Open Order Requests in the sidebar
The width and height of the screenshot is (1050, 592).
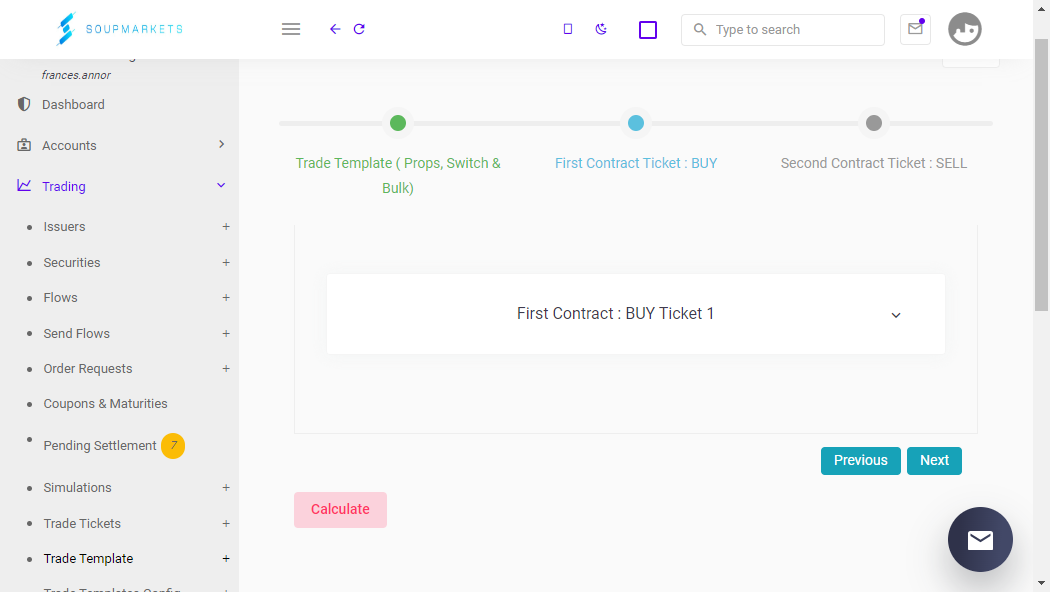[88, 368]
